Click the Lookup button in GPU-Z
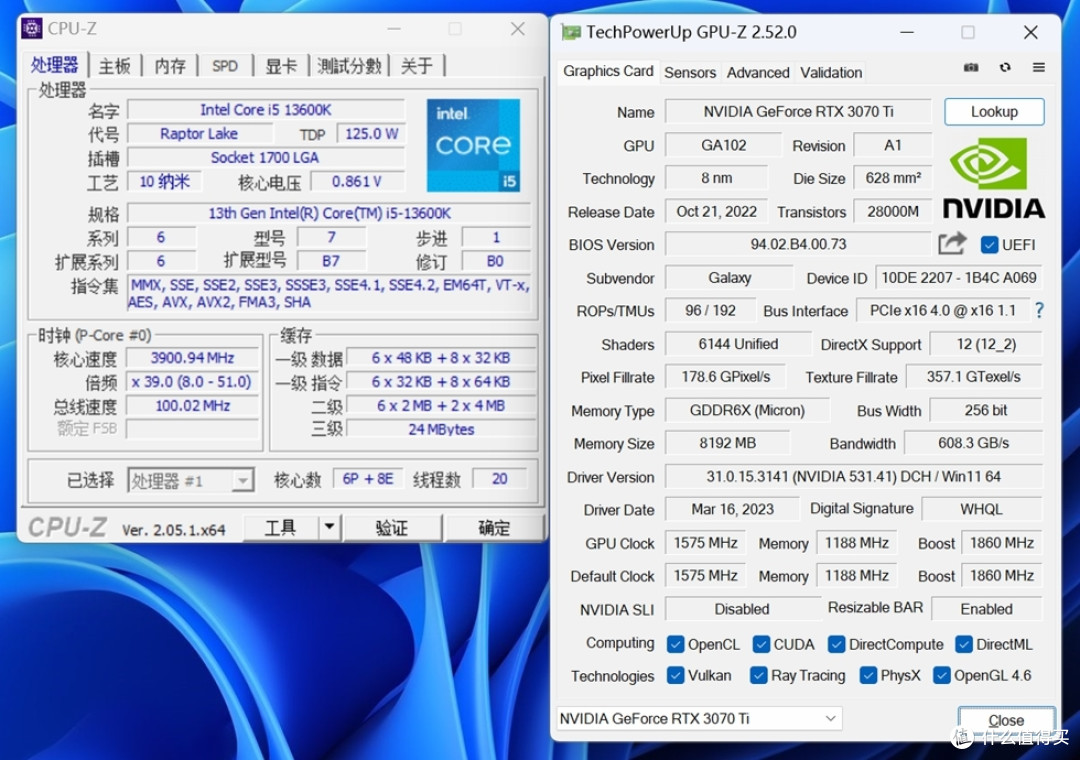This screenshot has width=1080, height=760. pos(994,112)
